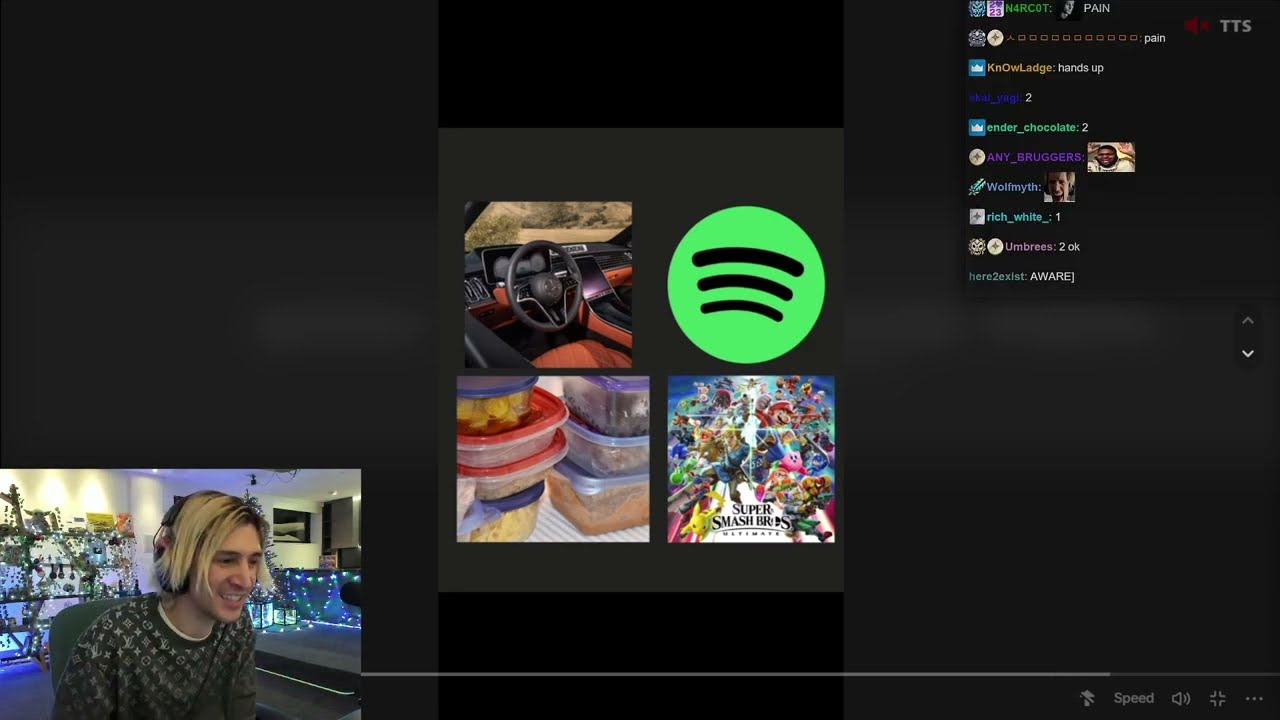Open ANY_BRUGGERS' chat username

point(1035,157)
